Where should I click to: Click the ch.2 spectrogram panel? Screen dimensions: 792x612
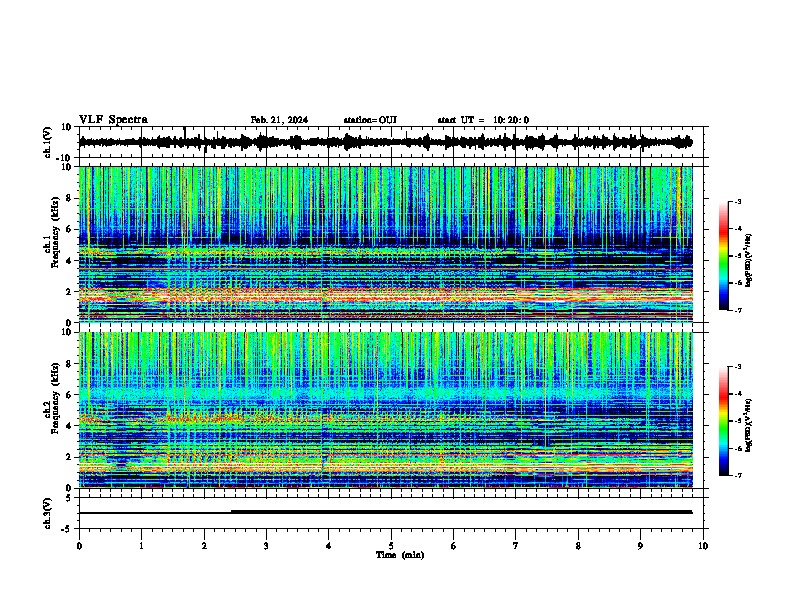pos(385,410)
